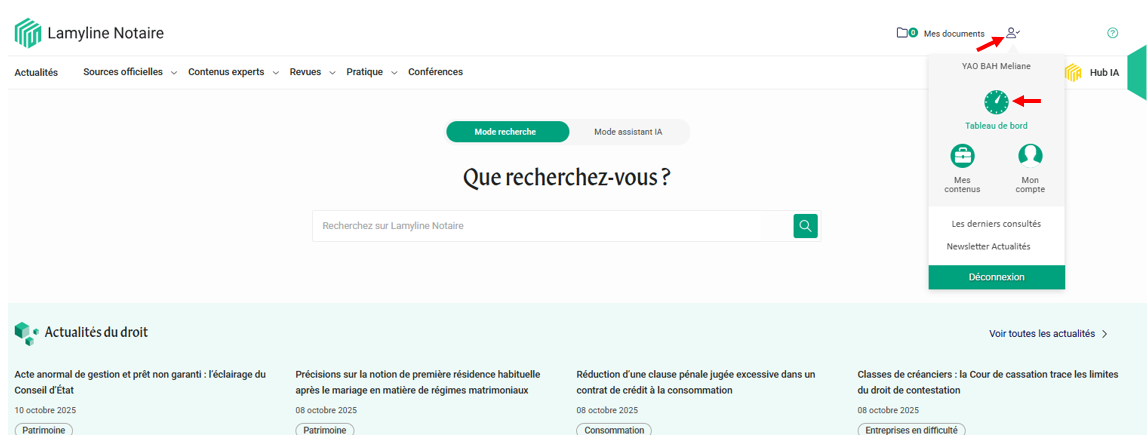Click the Que recherchez-vous ? heading
This screenshot has height=435, width=1147.
click(x=567, y=178)
